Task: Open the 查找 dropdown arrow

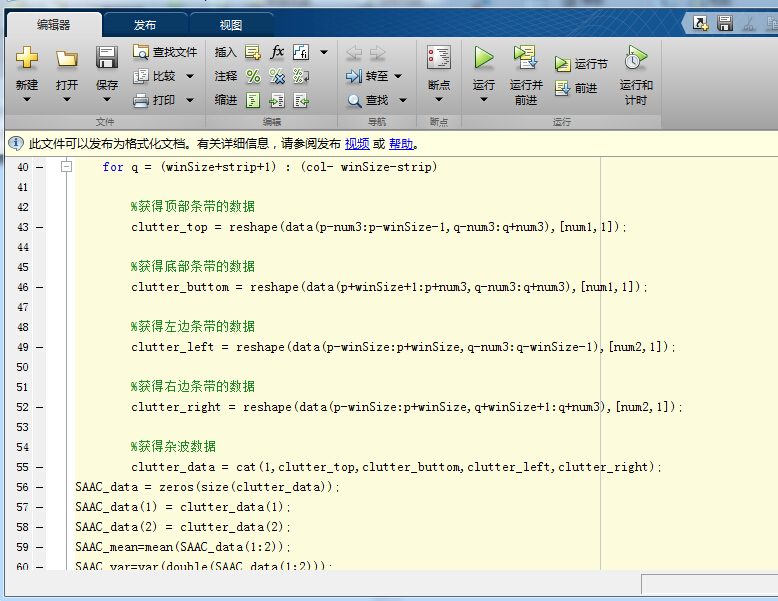Action: 403,100
